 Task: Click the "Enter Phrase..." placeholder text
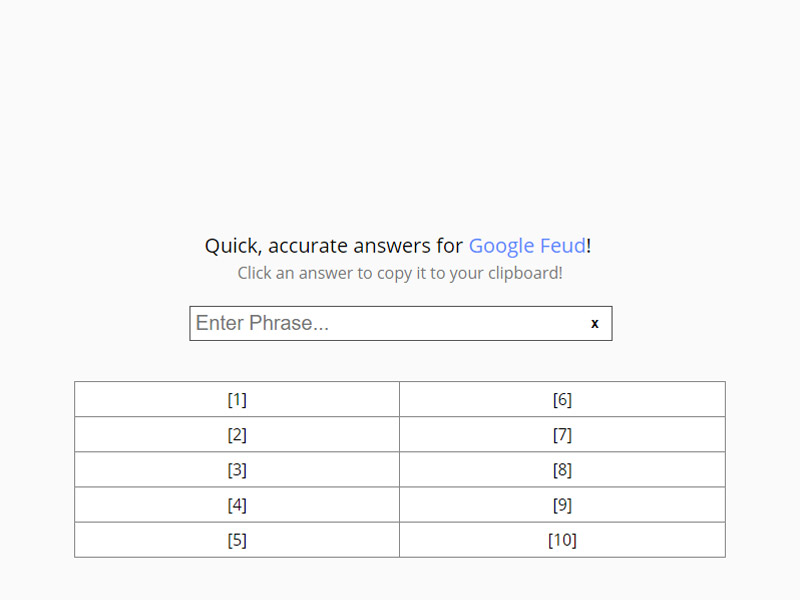pyautogui.click(x=262, y=323)
